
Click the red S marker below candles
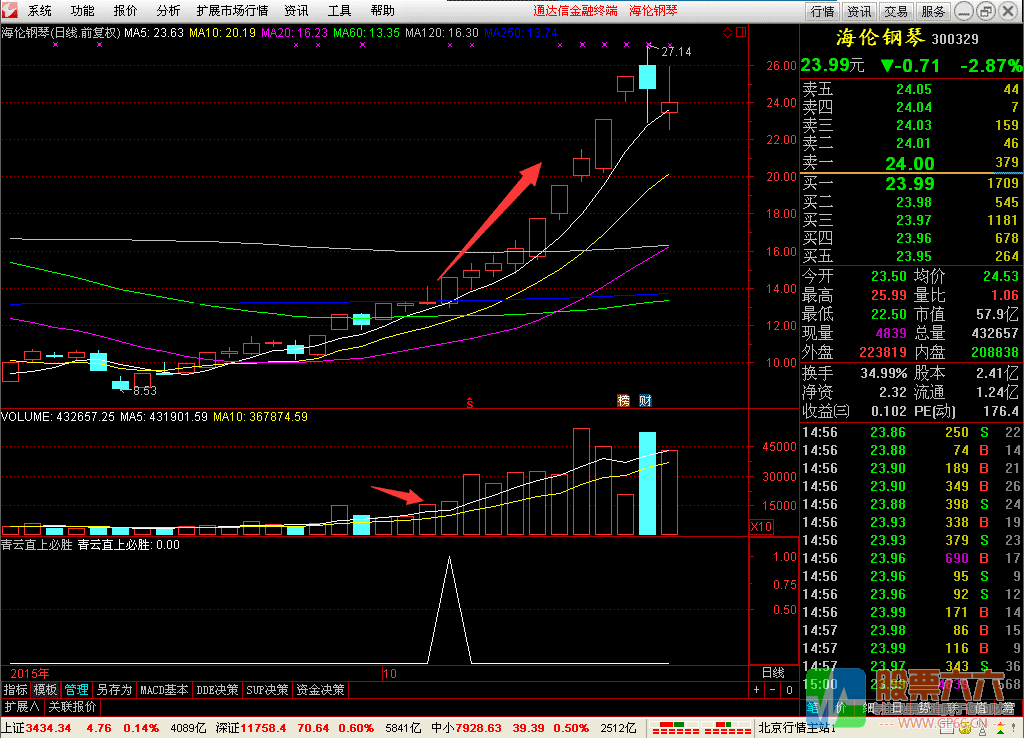pyautogui.click(x=469, y=402)
